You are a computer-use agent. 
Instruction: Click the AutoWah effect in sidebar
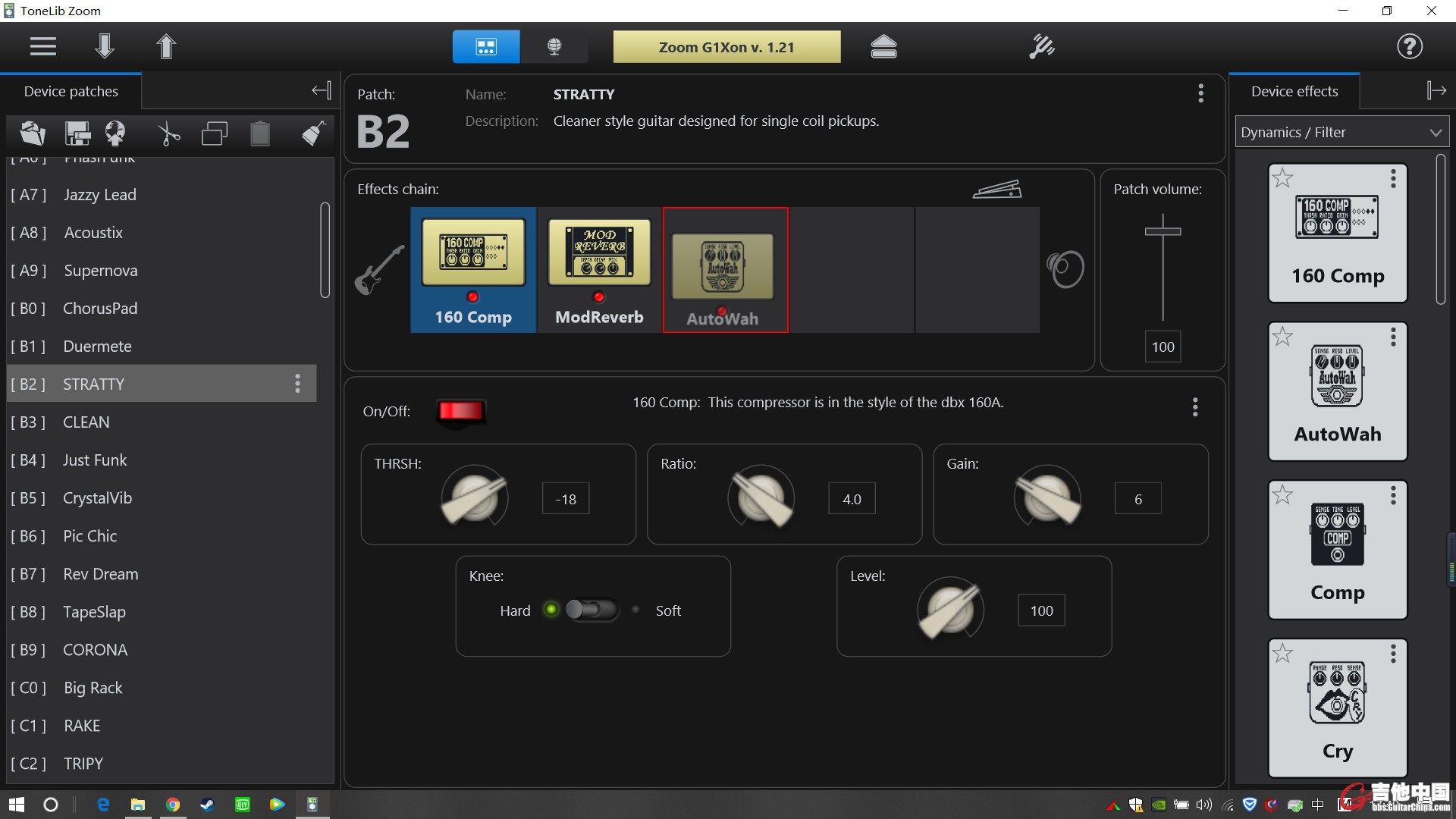(1337, 390)
